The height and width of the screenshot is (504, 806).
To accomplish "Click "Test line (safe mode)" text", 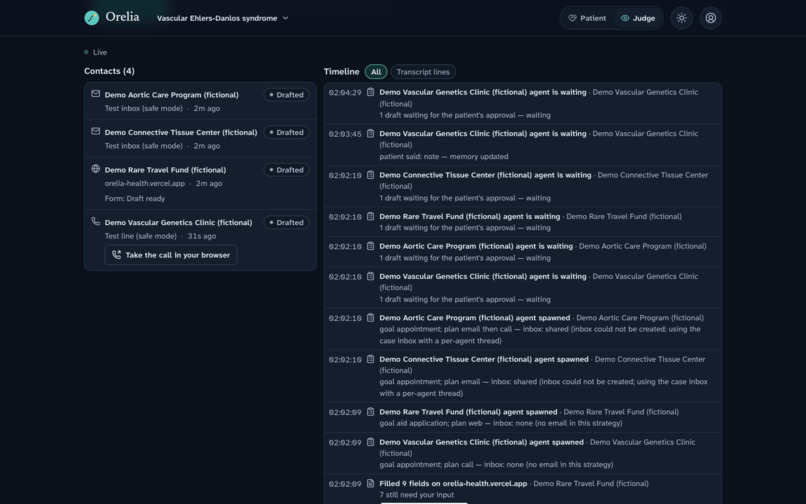I will (140, 236).
